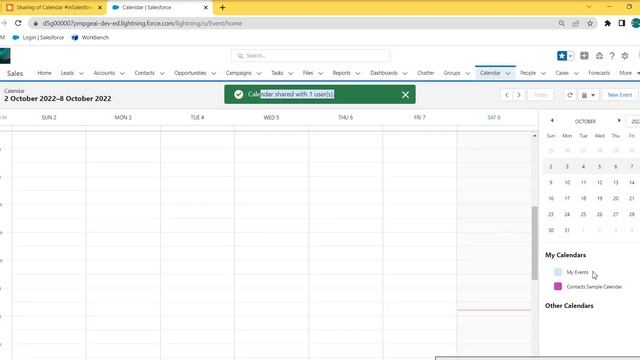
Task: Select October 24 in mini calendar
Action: coord(567,214)
